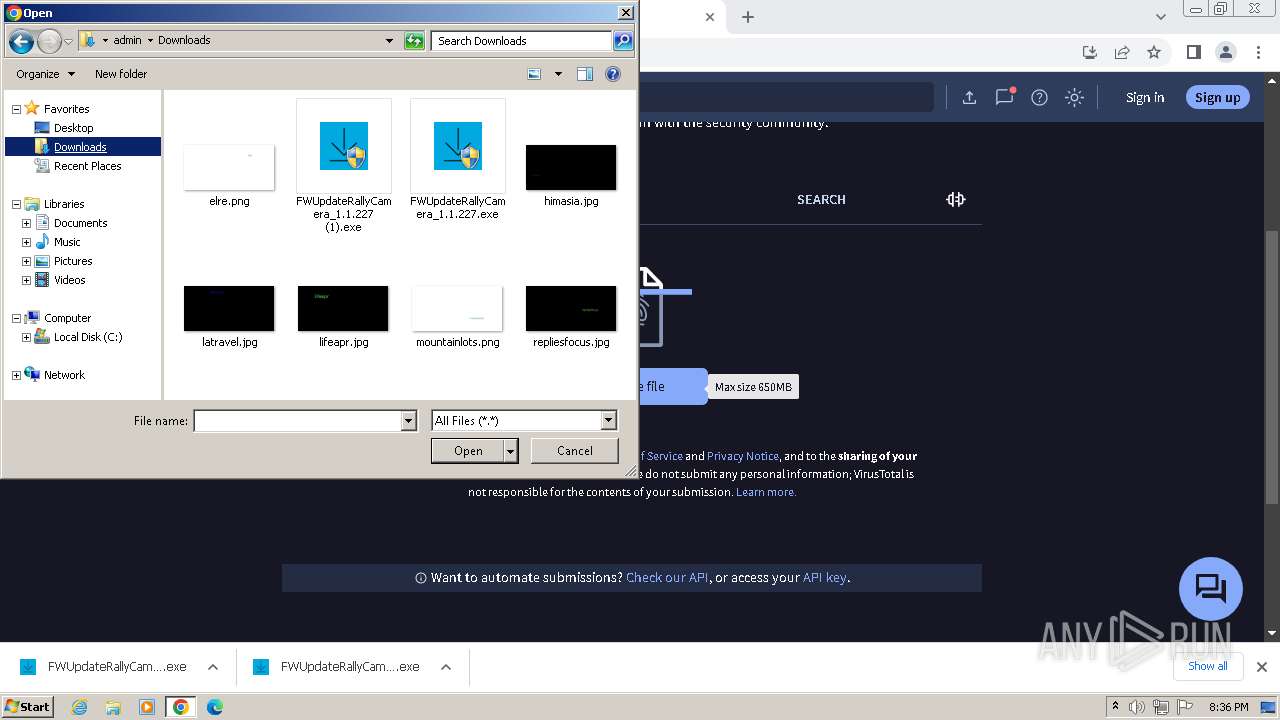Click Sign in on VirusTotal
The height and width of the screenshot is (720, 1280).
point(1145,97)
